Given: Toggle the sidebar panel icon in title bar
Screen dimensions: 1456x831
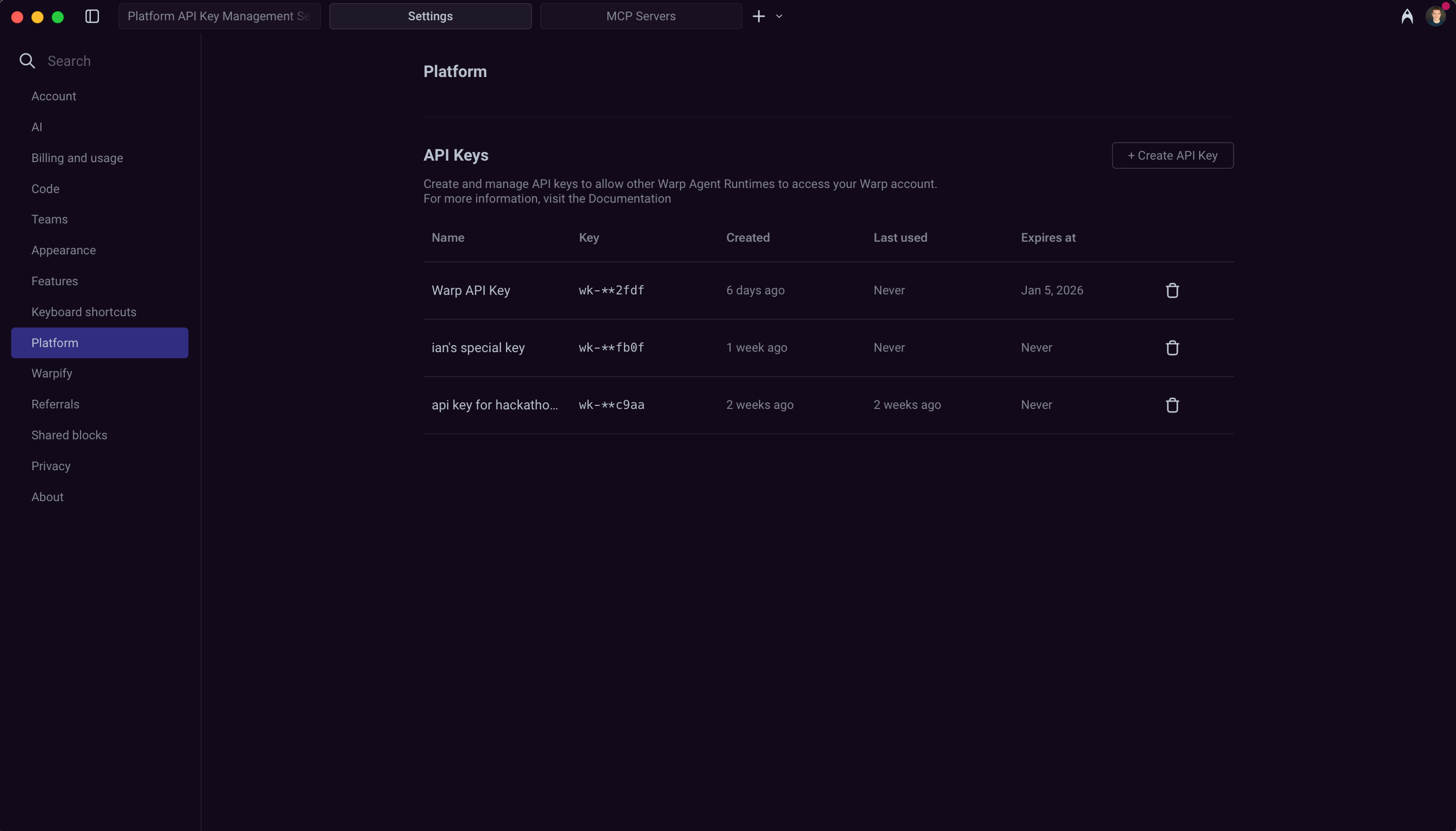Looking at the screenshot, I should pyautogui.click(x=92, y=16).
